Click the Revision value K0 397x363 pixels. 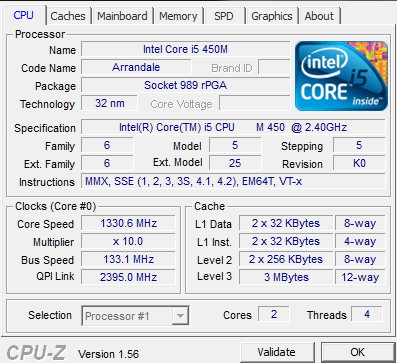[359, 163]
